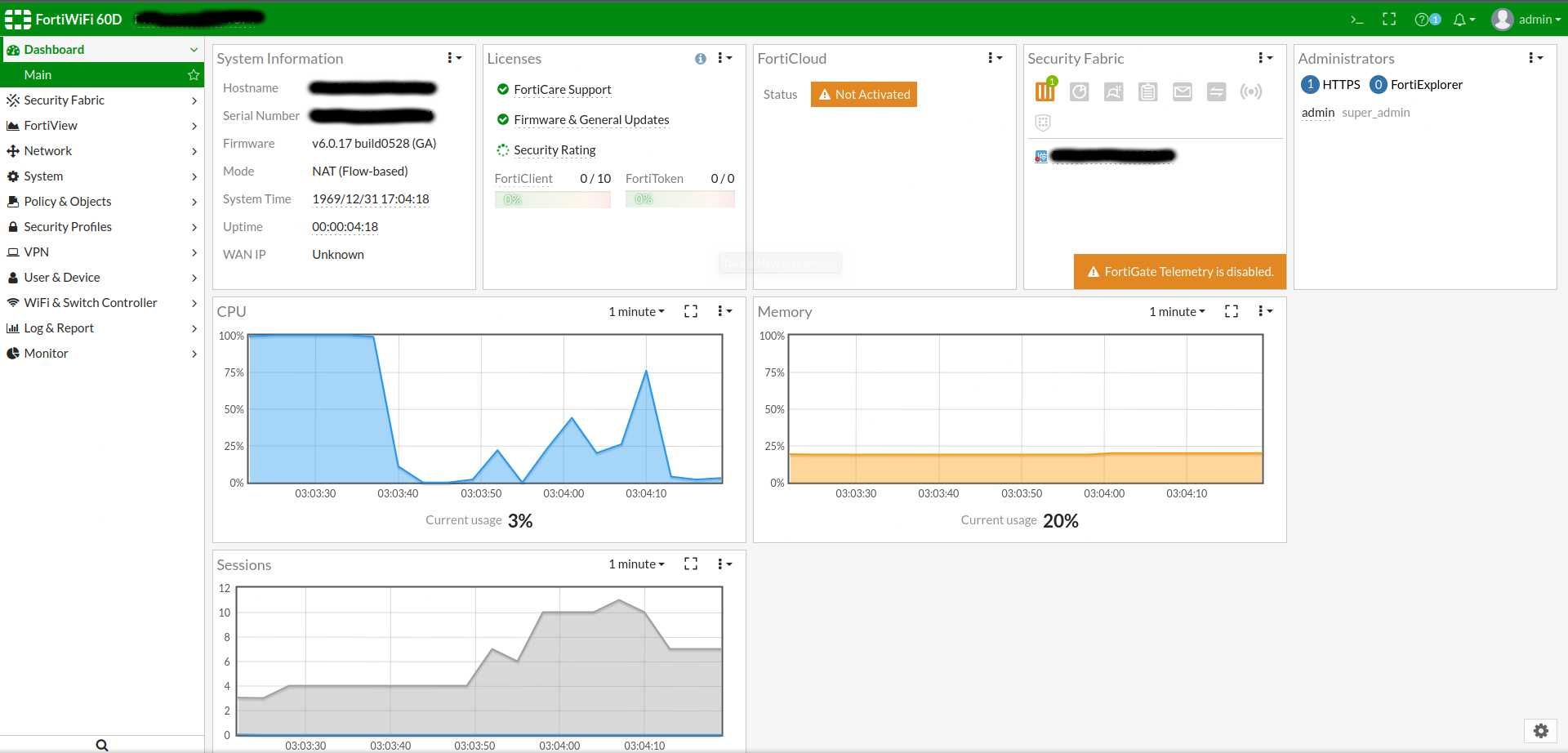Image resolution: width=1568 pixels, height=753 pixels.
Task: Click the admin administrator link
Action: coord(1318,112)
